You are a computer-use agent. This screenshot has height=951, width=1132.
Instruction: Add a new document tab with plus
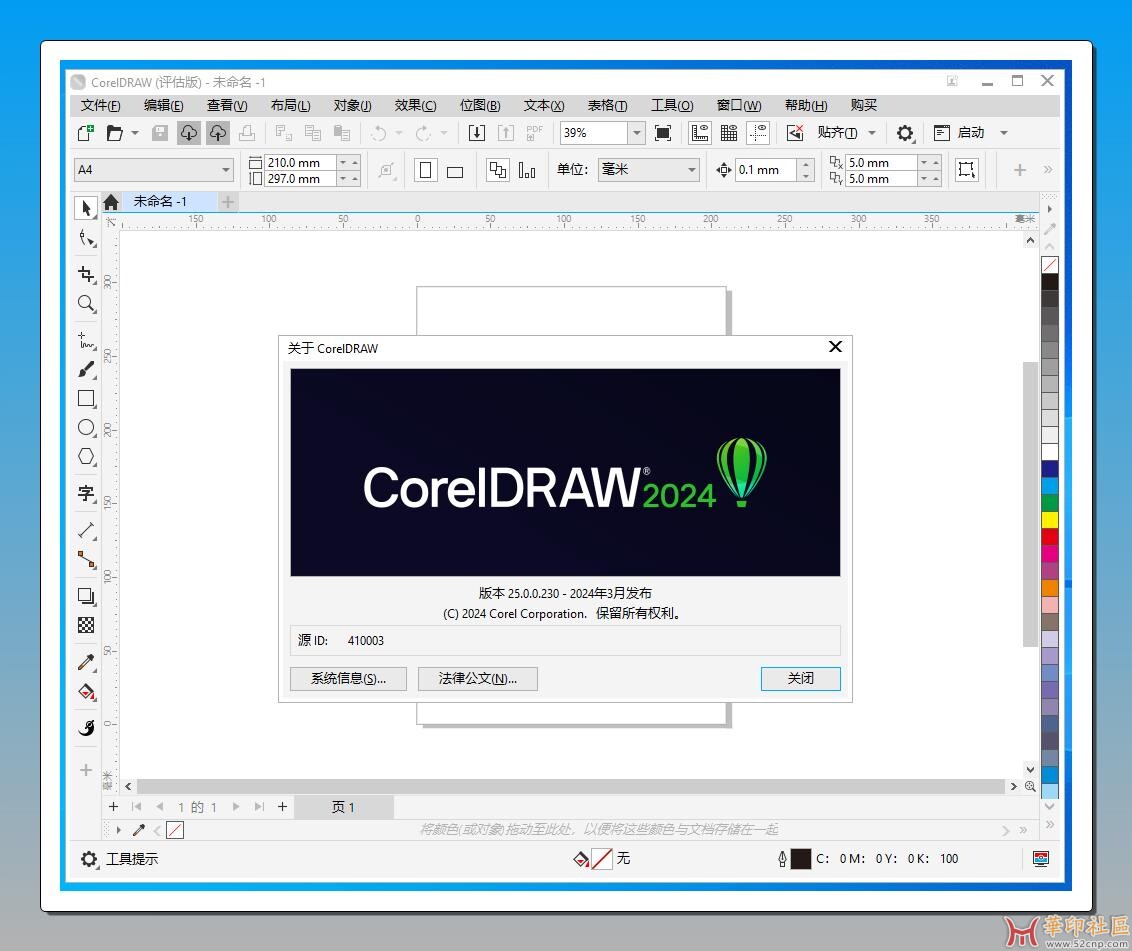pos(227,202)
